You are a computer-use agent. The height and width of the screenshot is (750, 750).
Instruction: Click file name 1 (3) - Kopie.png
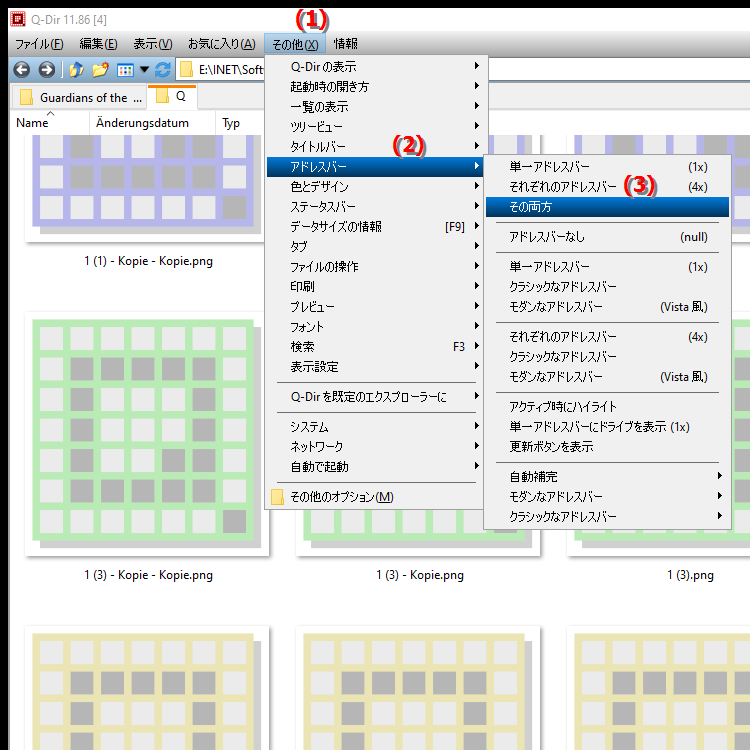[x=420, y=575]
